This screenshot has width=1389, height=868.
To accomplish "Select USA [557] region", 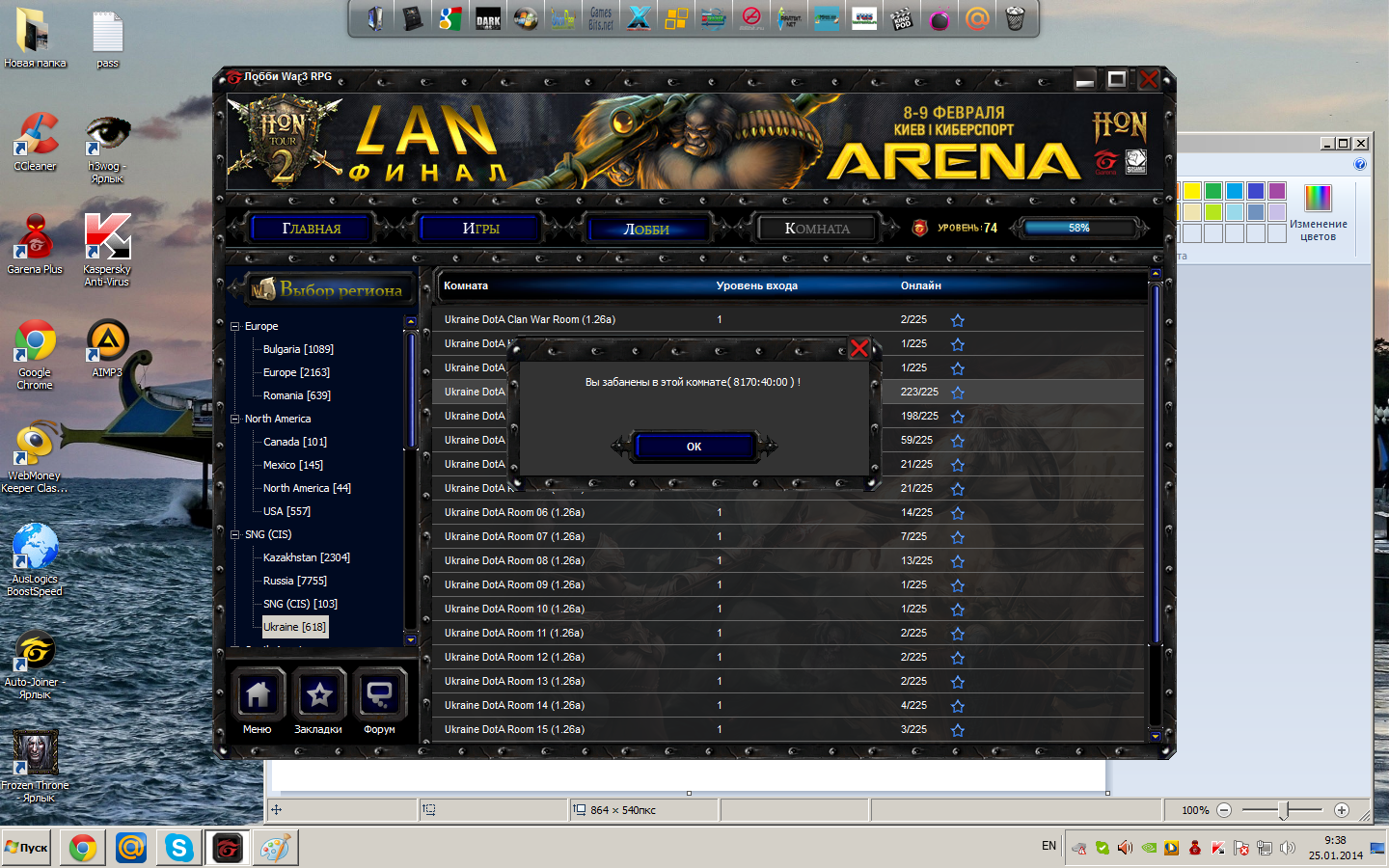I will tap(286, 511).
